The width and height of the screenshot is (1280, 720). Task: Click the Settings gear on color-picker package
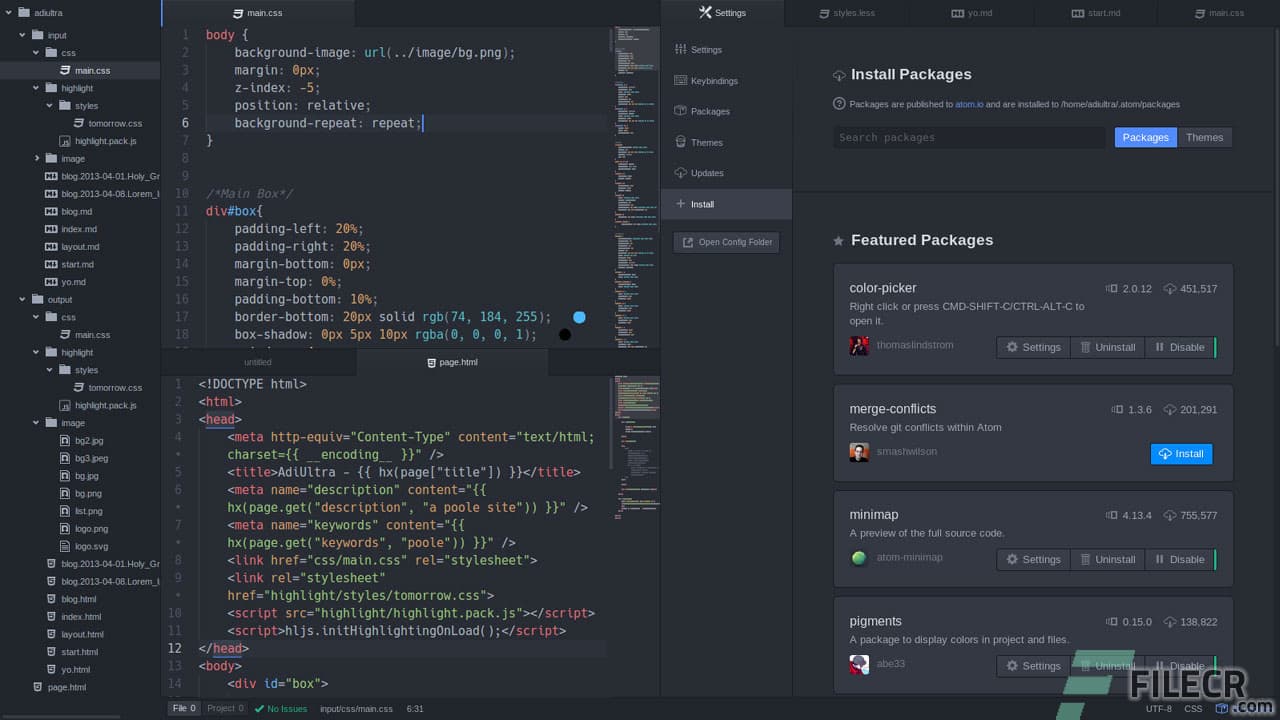(x=1032, y=347)
